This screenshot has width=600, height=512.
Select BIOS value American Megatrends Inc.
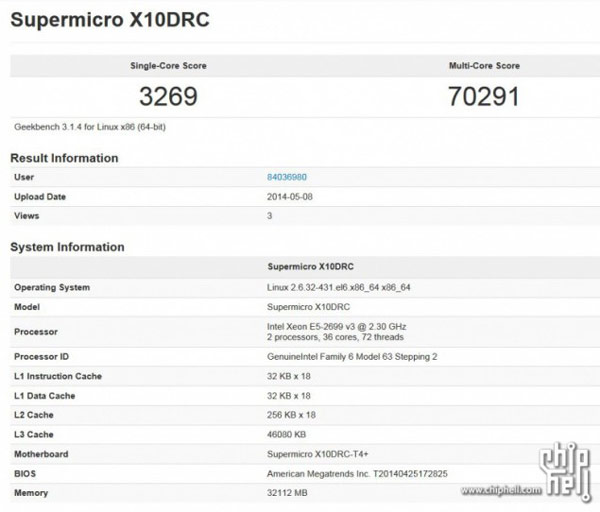click(357, 474)
